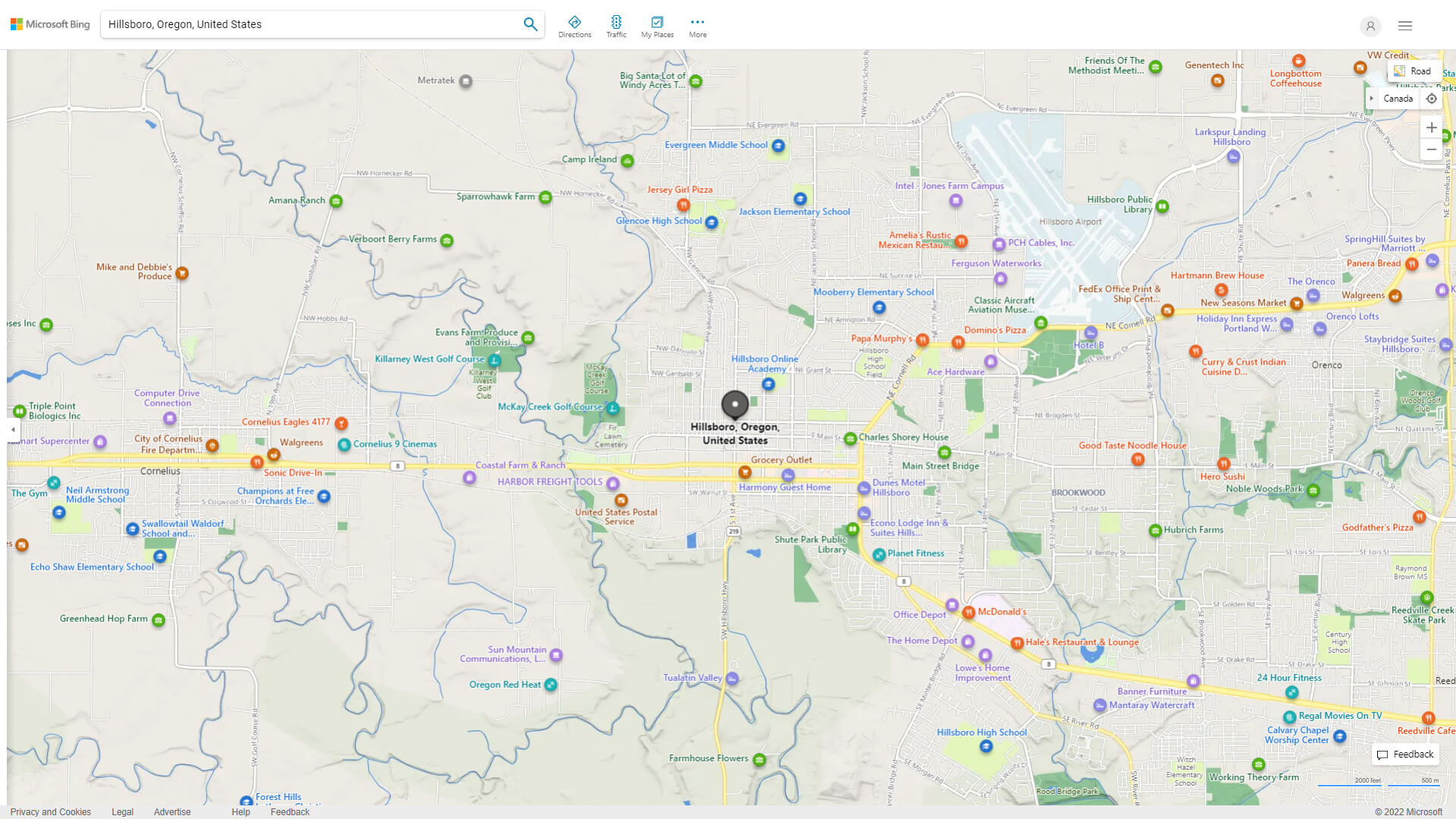The image size is (1456, 819).
Task: Open the hamburger navigation menu
Action: [1405, 25]
